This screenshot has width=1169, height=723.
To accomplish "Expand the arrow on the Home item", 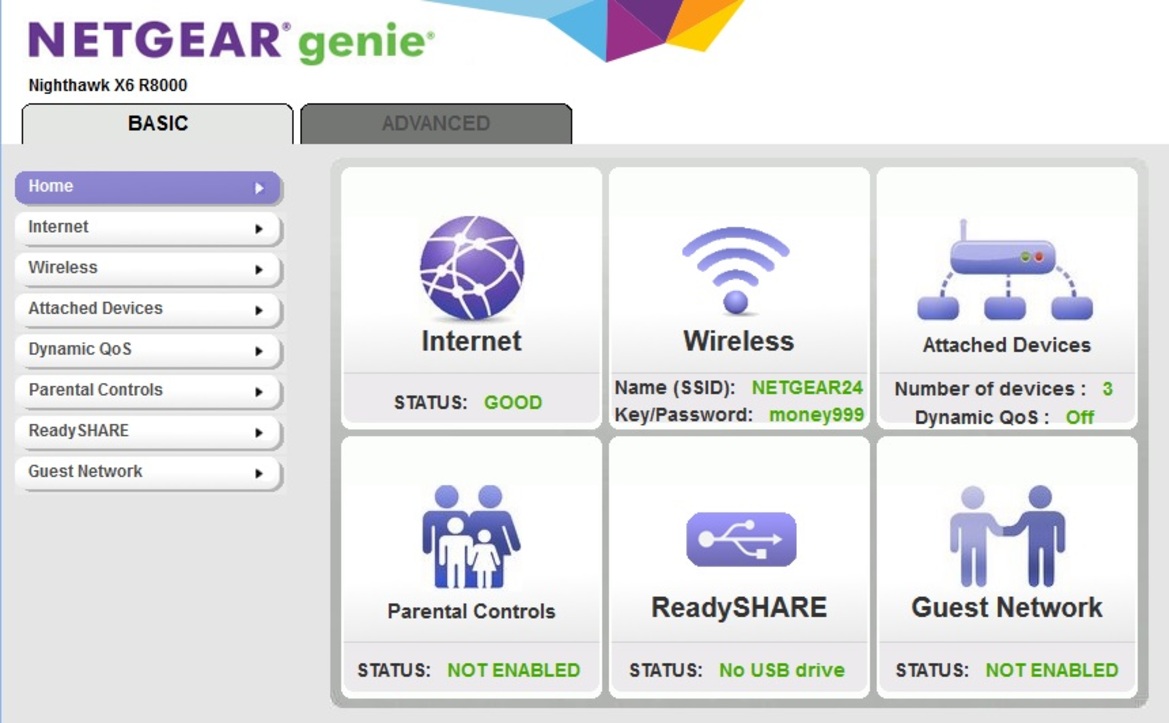I will (259, 189).
